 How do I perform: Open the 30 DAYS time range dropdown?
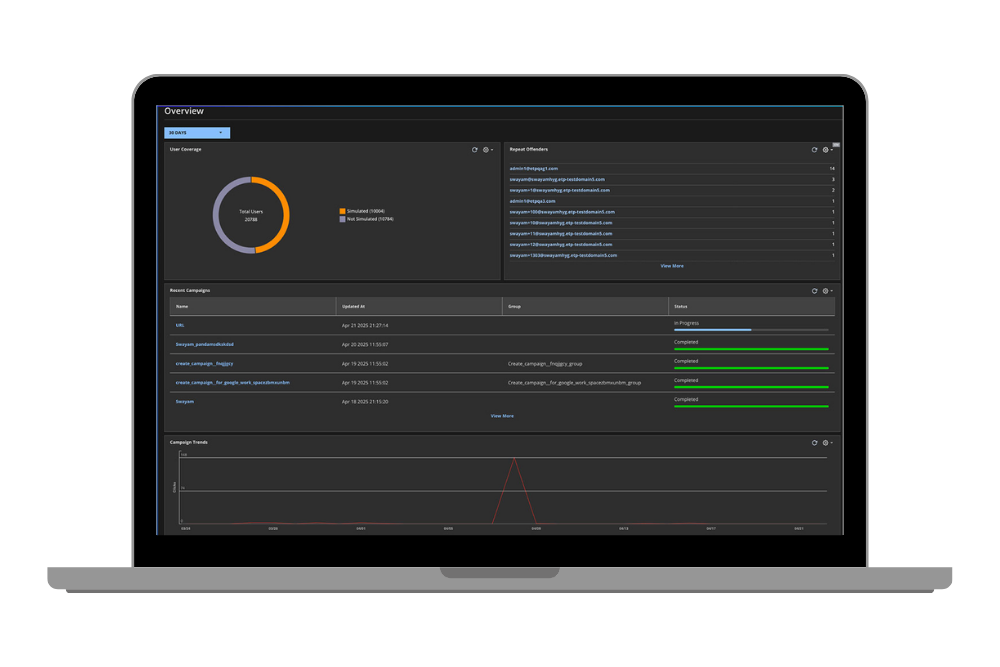tap(197, 133)
